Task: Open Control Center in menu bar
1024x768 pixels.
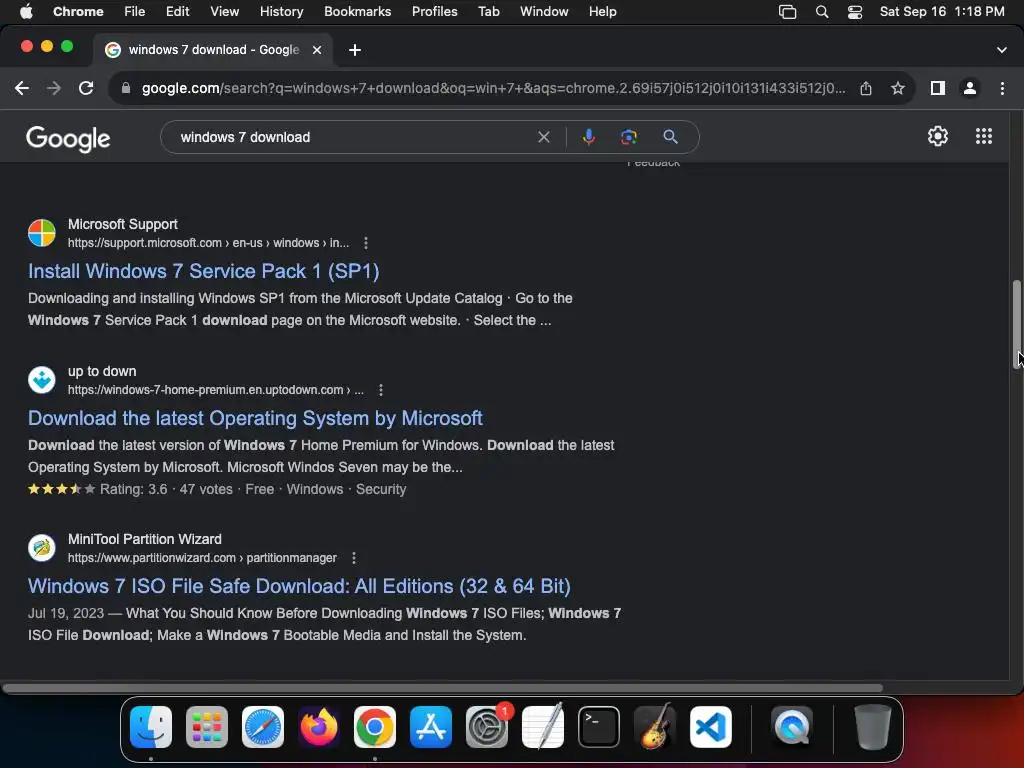Action: point(855,12)
